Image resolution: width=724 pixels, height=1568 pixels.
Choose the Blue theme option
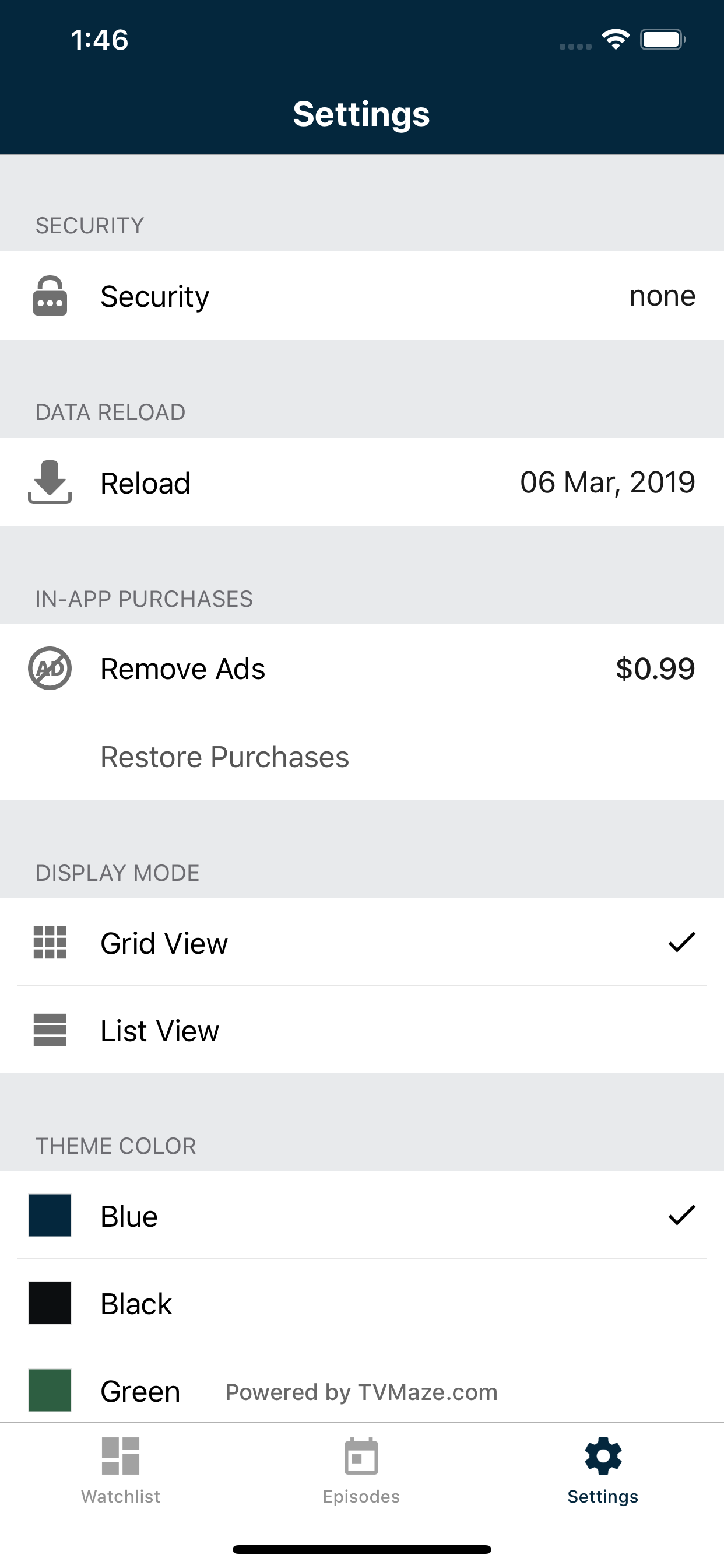[362, 1216]
